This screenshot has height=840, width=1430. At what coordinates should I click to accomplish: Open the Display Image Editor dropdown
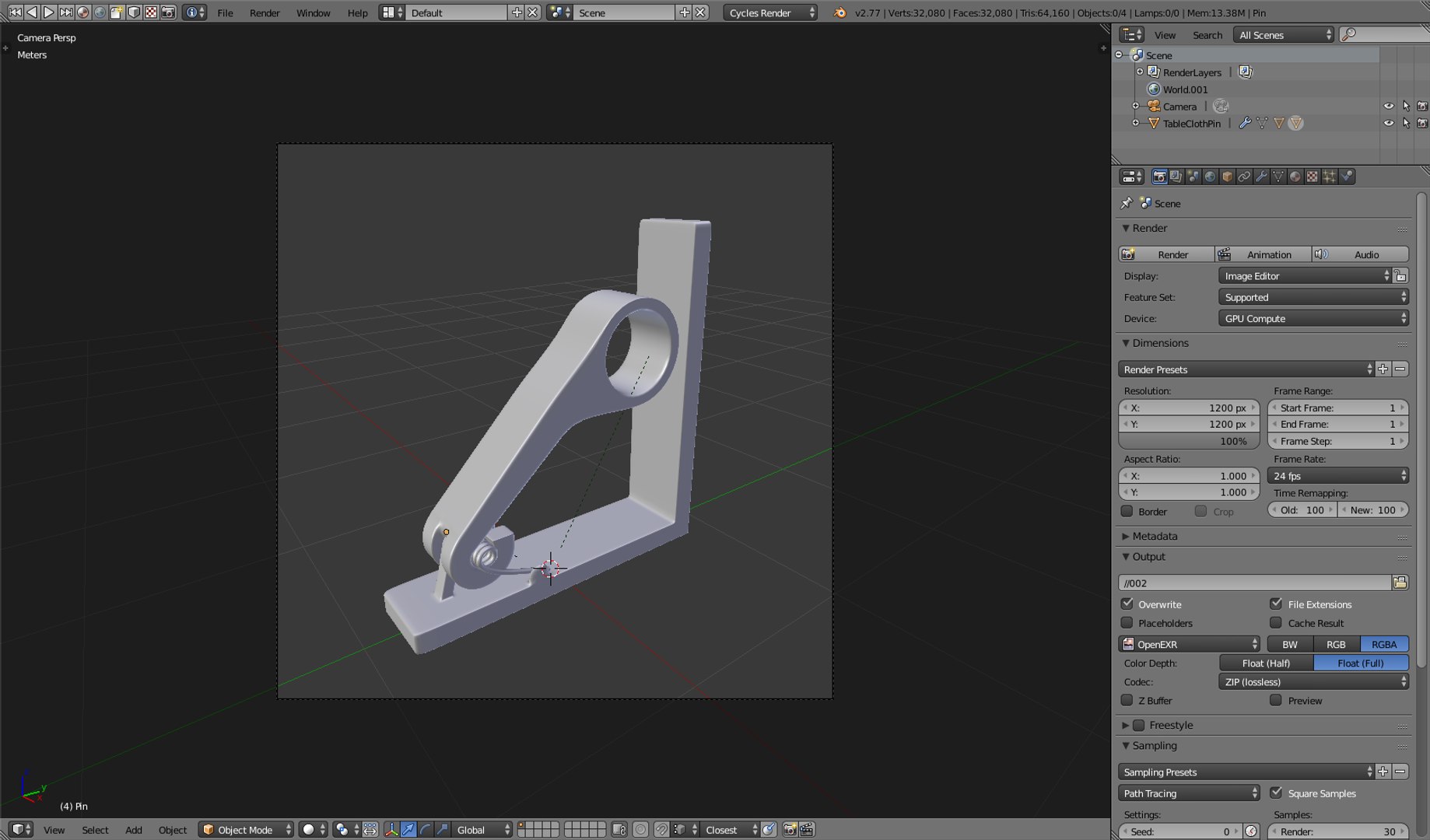(x=1305, y=276)
